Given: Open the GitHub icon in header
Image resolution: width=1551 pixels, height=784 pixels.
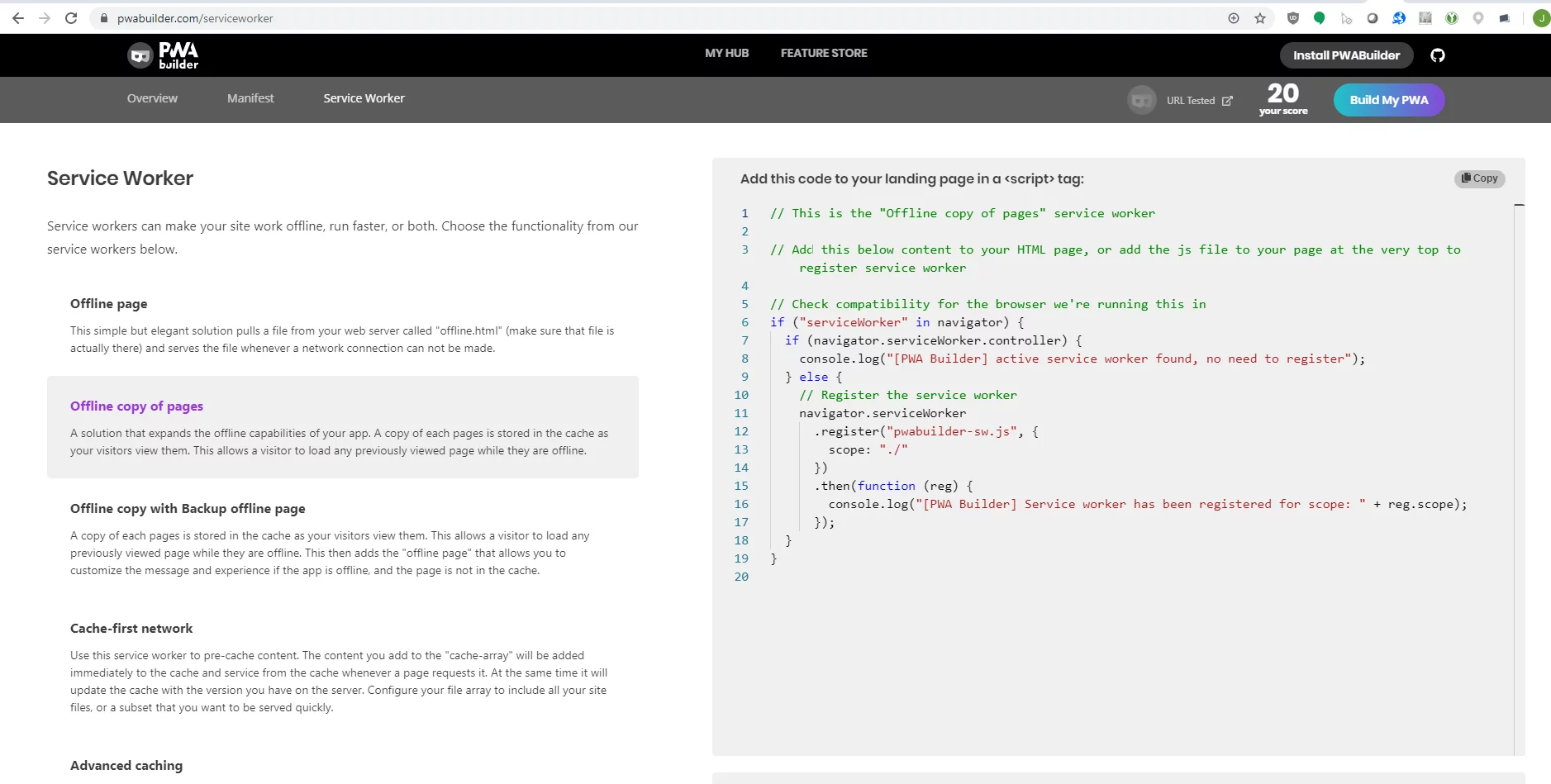Looking at the screenshot, I should pos(1438,55).
